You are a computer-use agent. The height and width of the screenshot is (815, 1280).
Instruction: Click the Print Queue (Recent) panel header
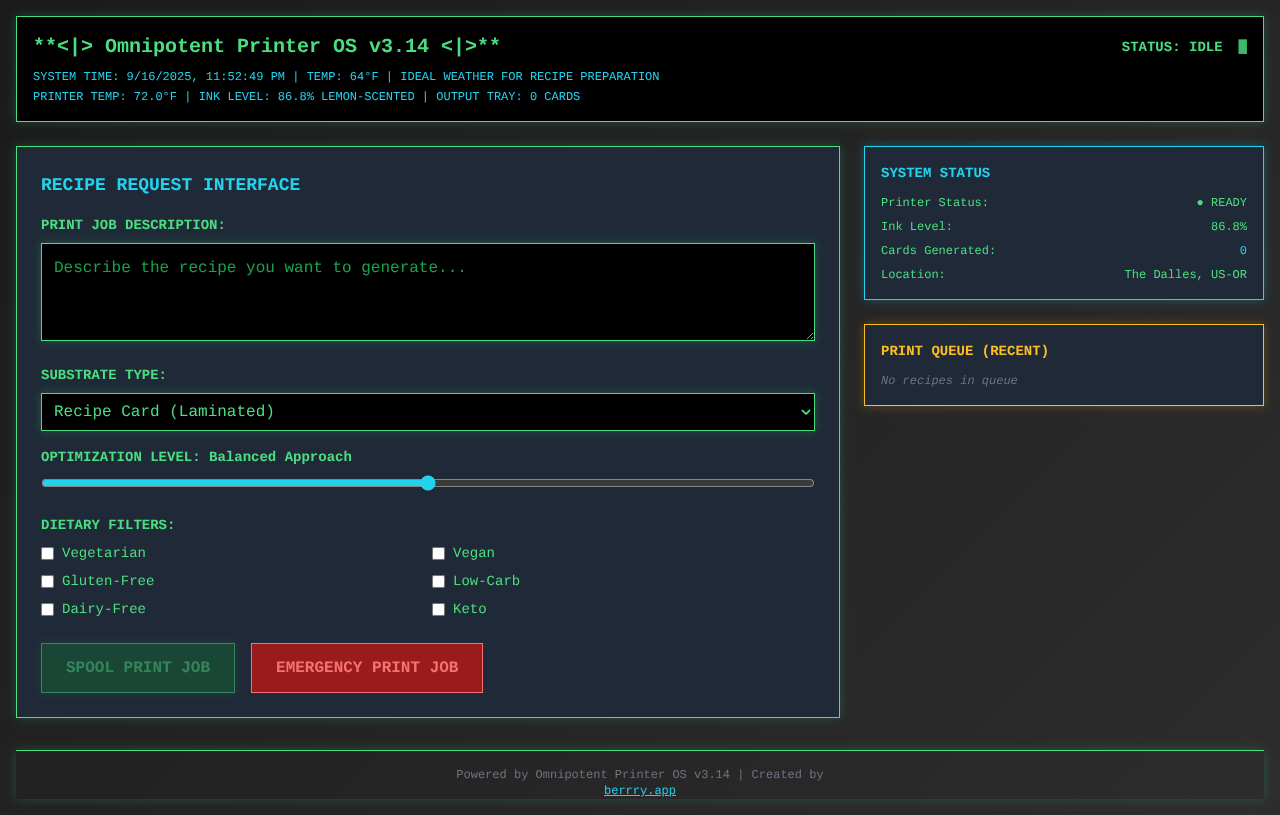tap(964, 351)
